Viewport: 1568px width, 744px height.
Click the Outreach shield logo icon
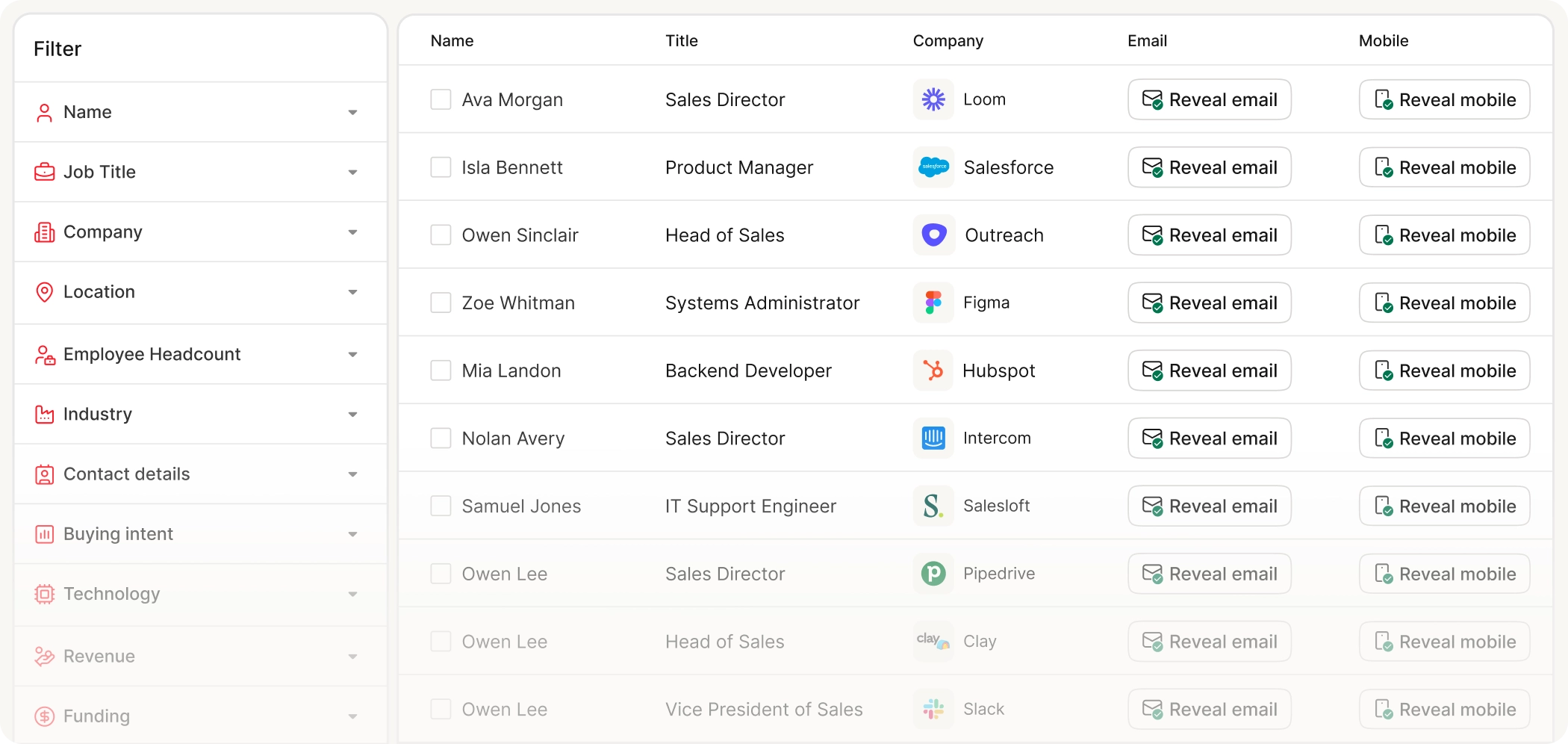tap(933, 235)
